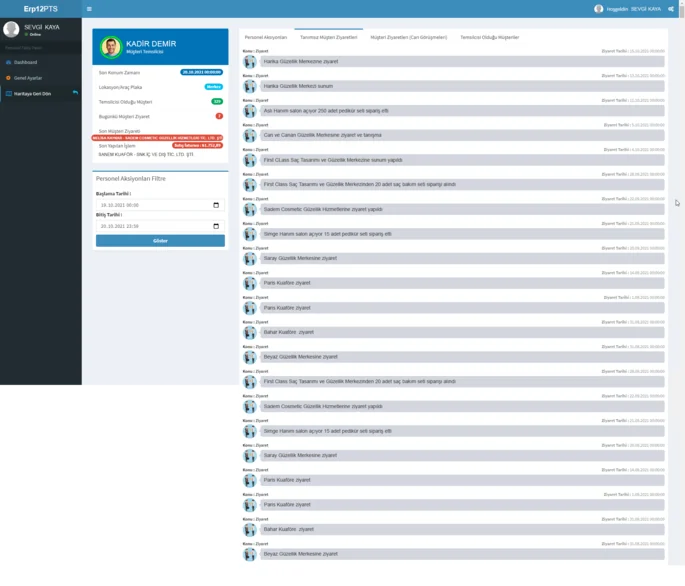Screen dimensions: 685x586
Task: Focus the Bitiş Tarihi date field
Action: pyautogui.click(x=160, y=226)
